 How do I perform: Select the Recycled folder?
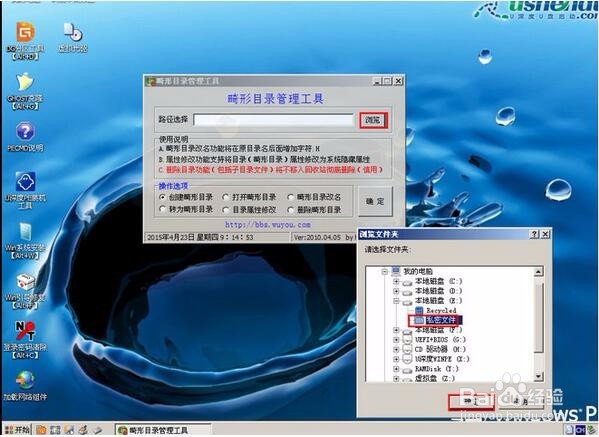point(441,311)
